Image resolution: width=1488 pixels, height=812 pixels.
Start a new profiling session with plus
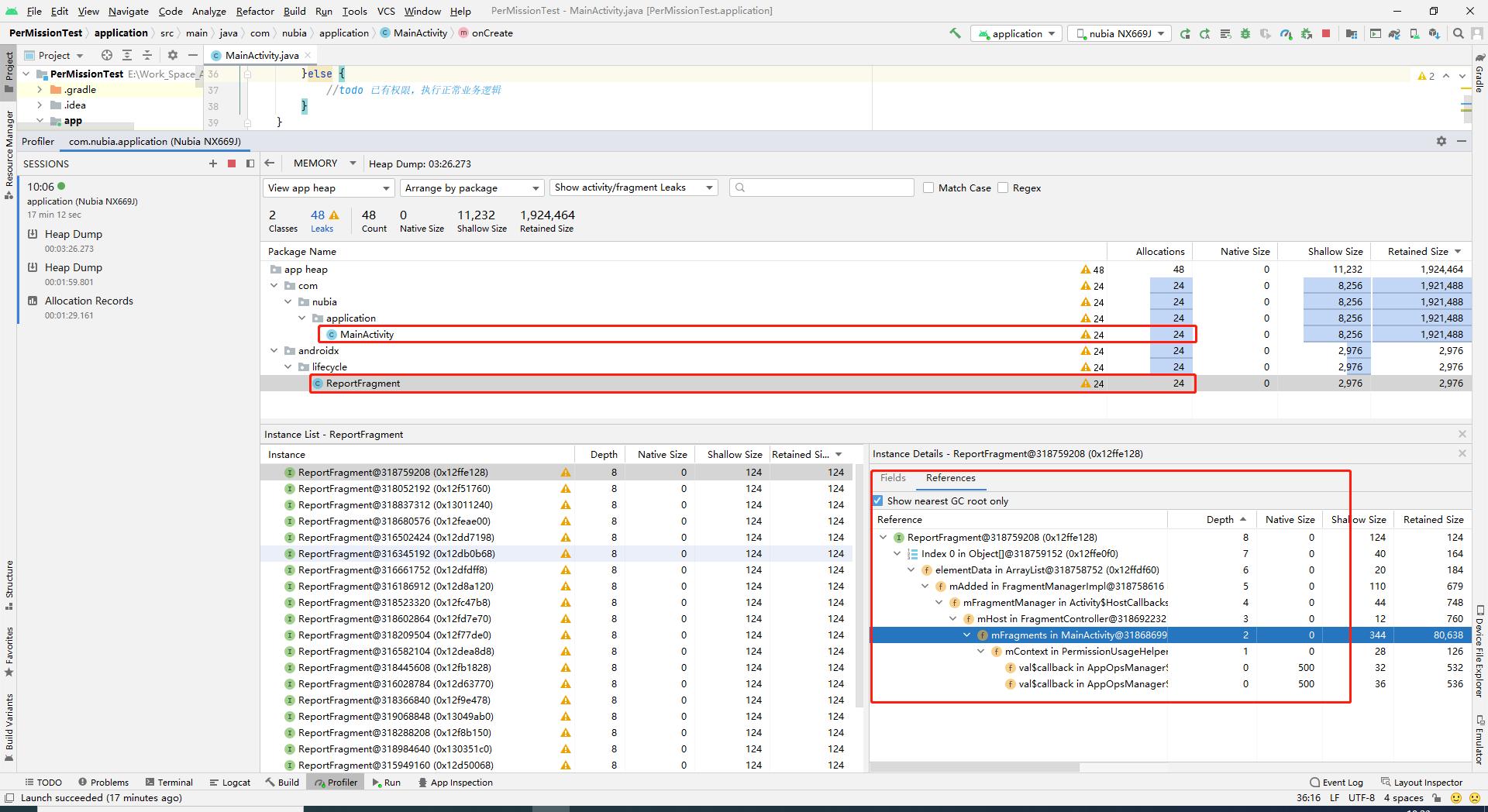click(x=213, y=163)
